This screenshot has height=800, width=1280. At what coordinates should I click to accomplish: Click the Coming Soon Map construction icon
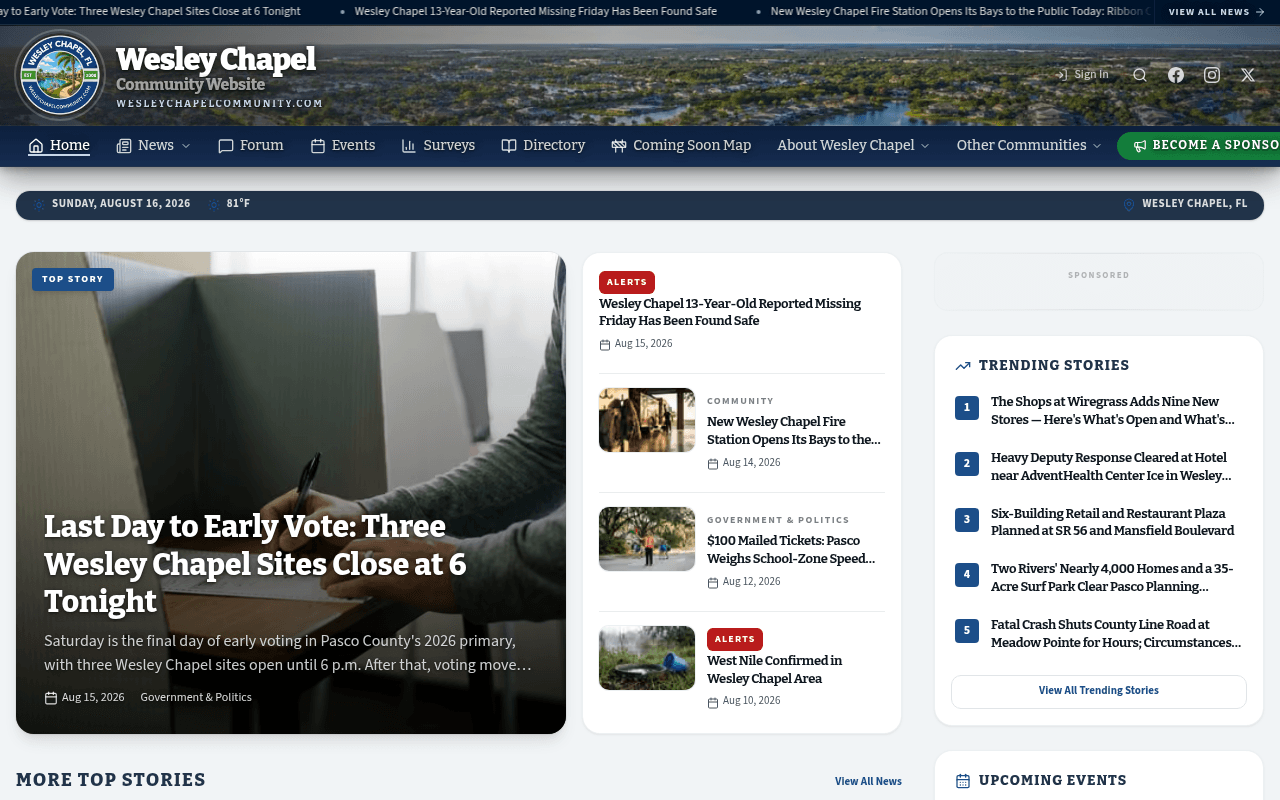click(x=619, y=146)
